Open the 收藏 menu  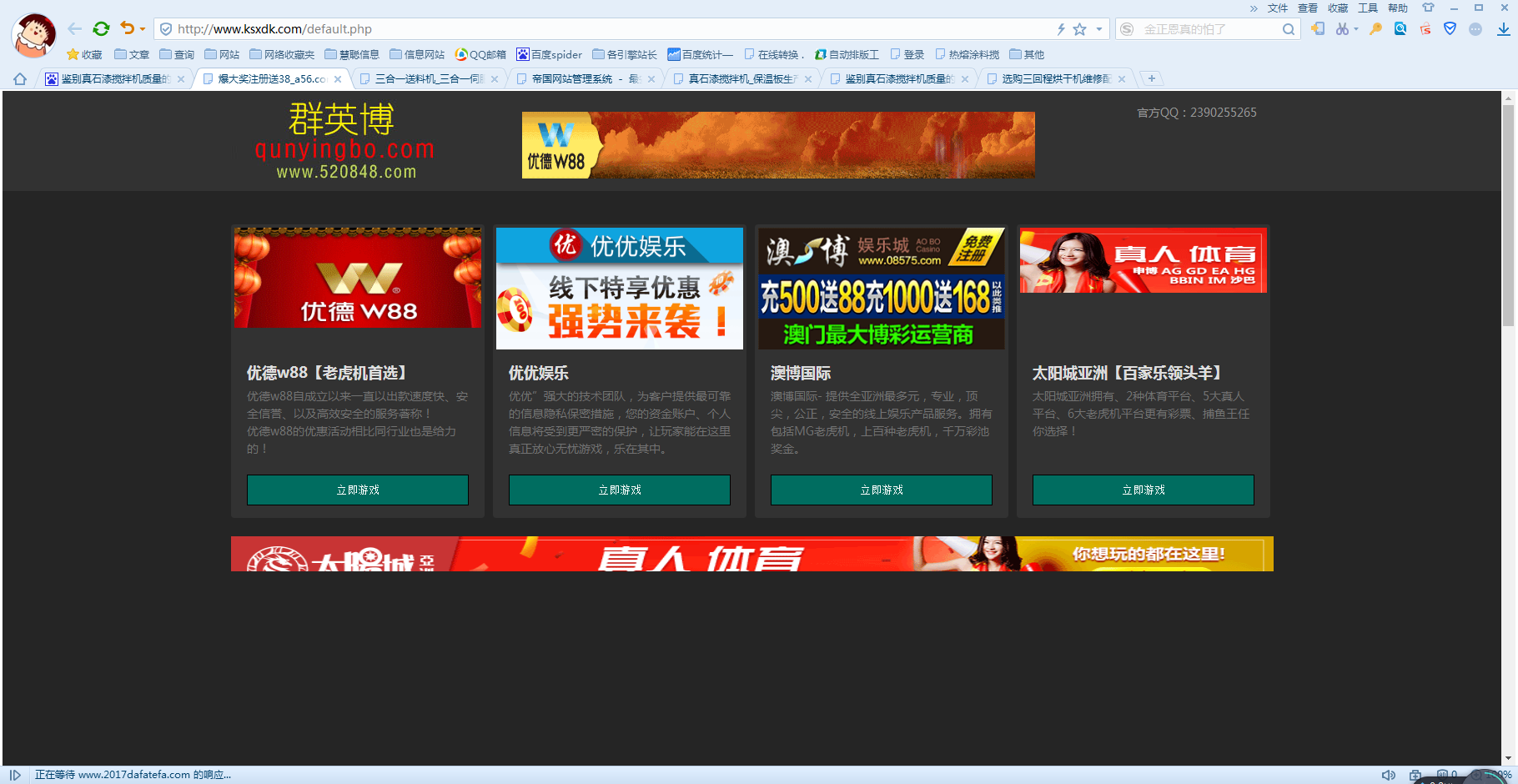click(1338, 8)
